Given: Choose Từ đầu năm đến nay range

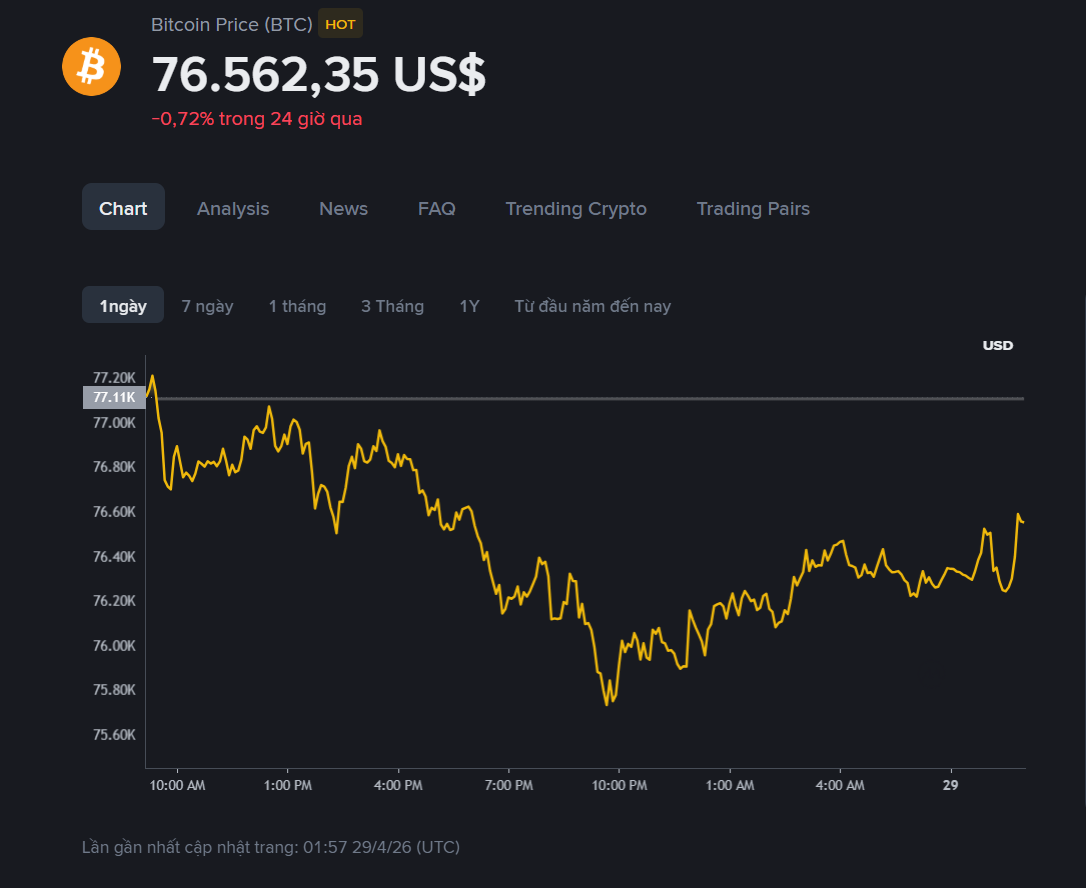Looking at the screenshot, I should point(592,306).
